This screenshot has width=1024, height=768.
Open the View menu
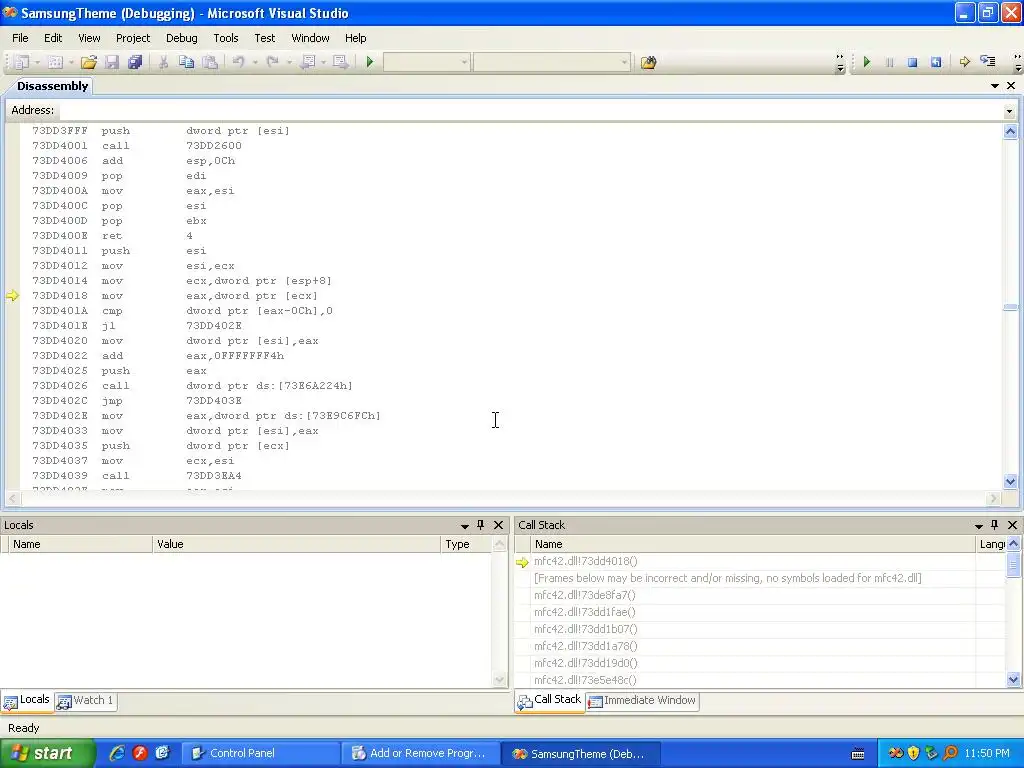click(89, 38)
